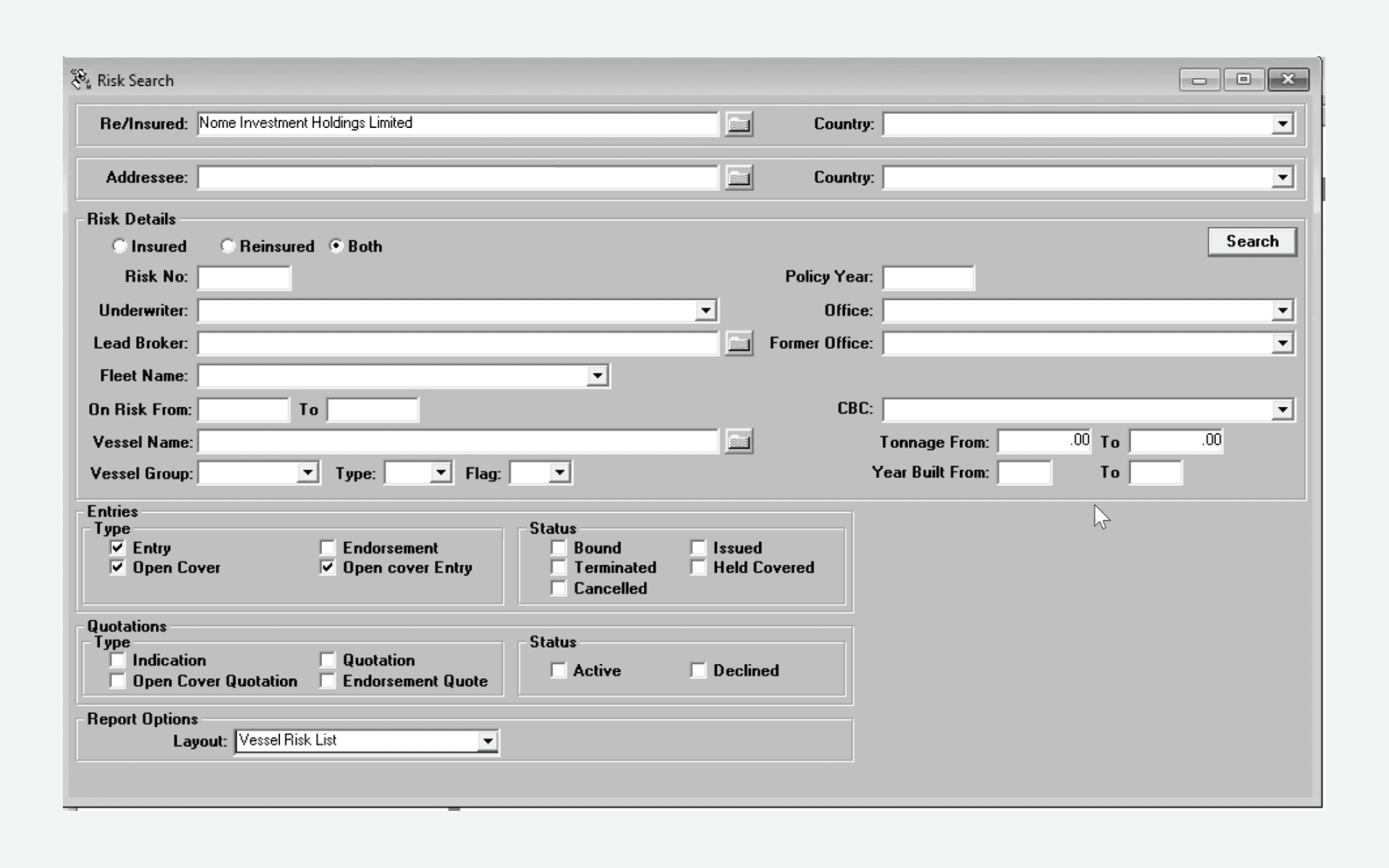Open the CBC dropdown arrow

(x=1282, y=409)
